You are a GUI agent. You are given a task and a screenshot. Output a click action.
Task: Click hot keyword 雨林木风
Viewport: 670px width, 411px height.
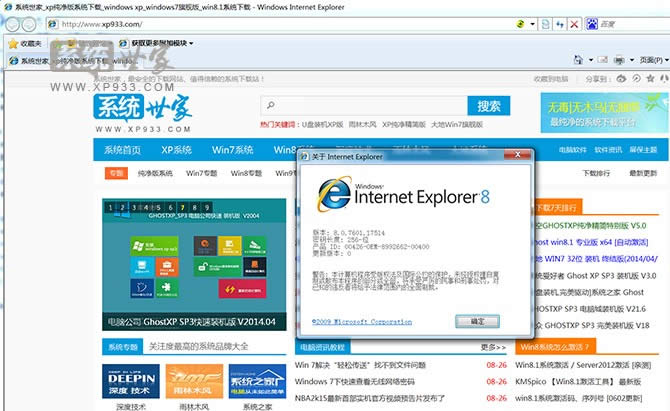point(362,124)
